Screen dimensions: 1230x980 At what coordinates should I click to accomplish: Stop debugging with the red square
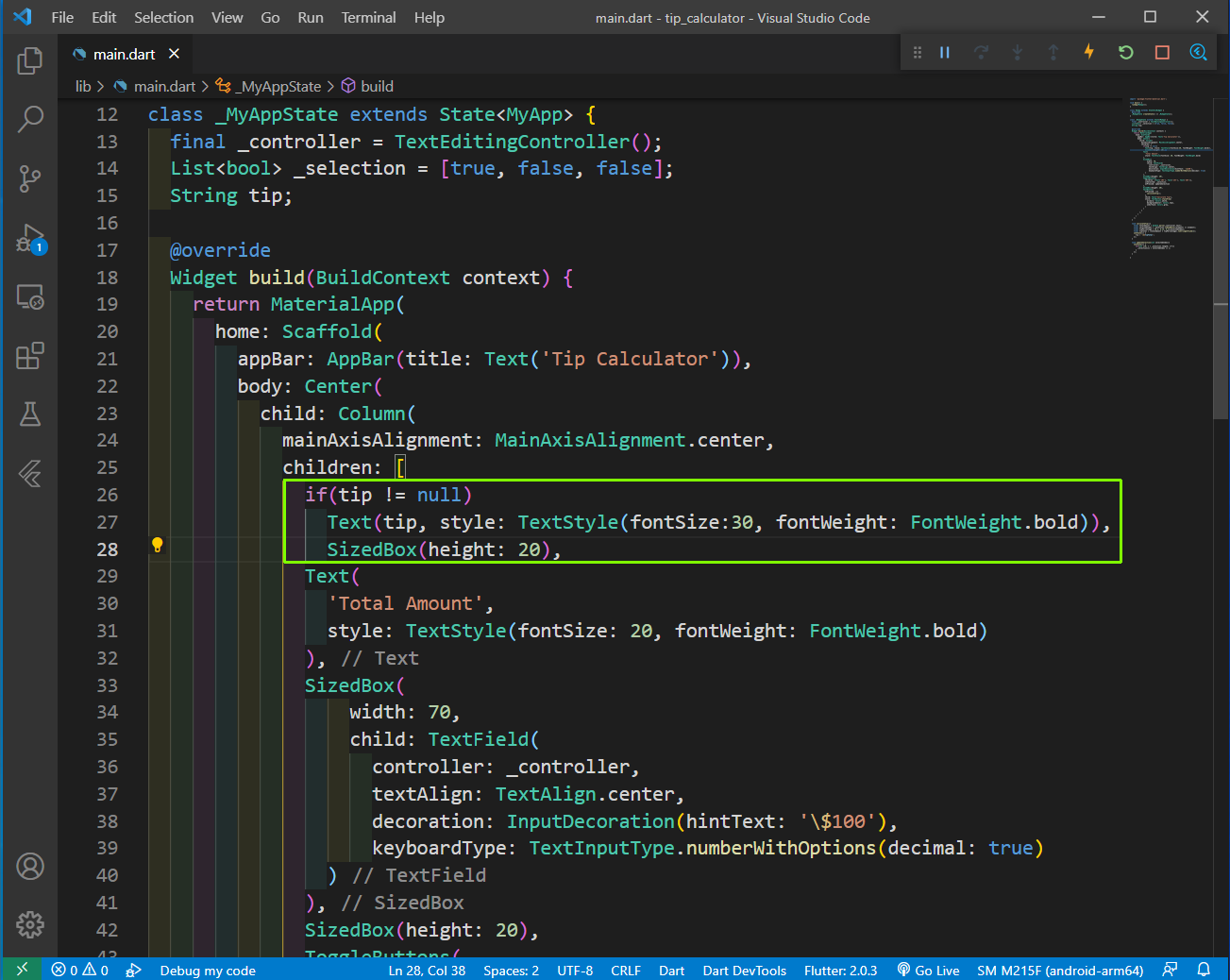[x=1162, y=52]
